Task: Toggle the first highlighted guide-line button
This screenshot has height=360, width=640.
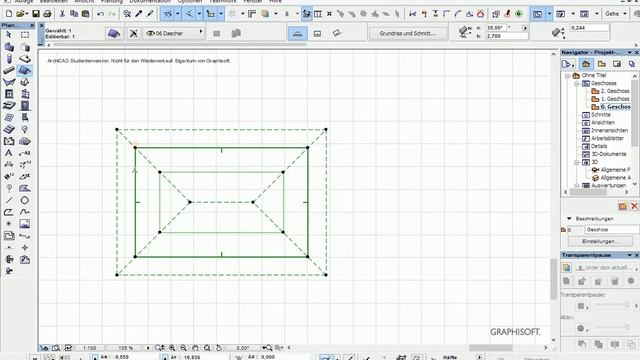Action: [x=168, y=14]
